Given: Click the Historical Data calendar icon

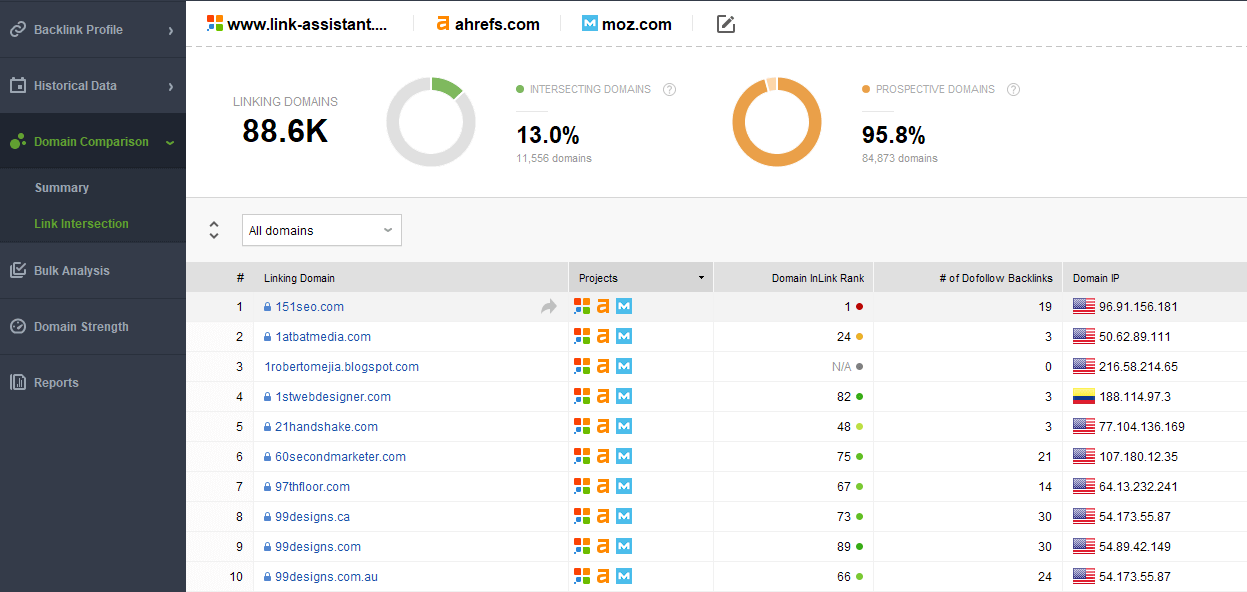Looking at the screenshot, I should (17, 86).
